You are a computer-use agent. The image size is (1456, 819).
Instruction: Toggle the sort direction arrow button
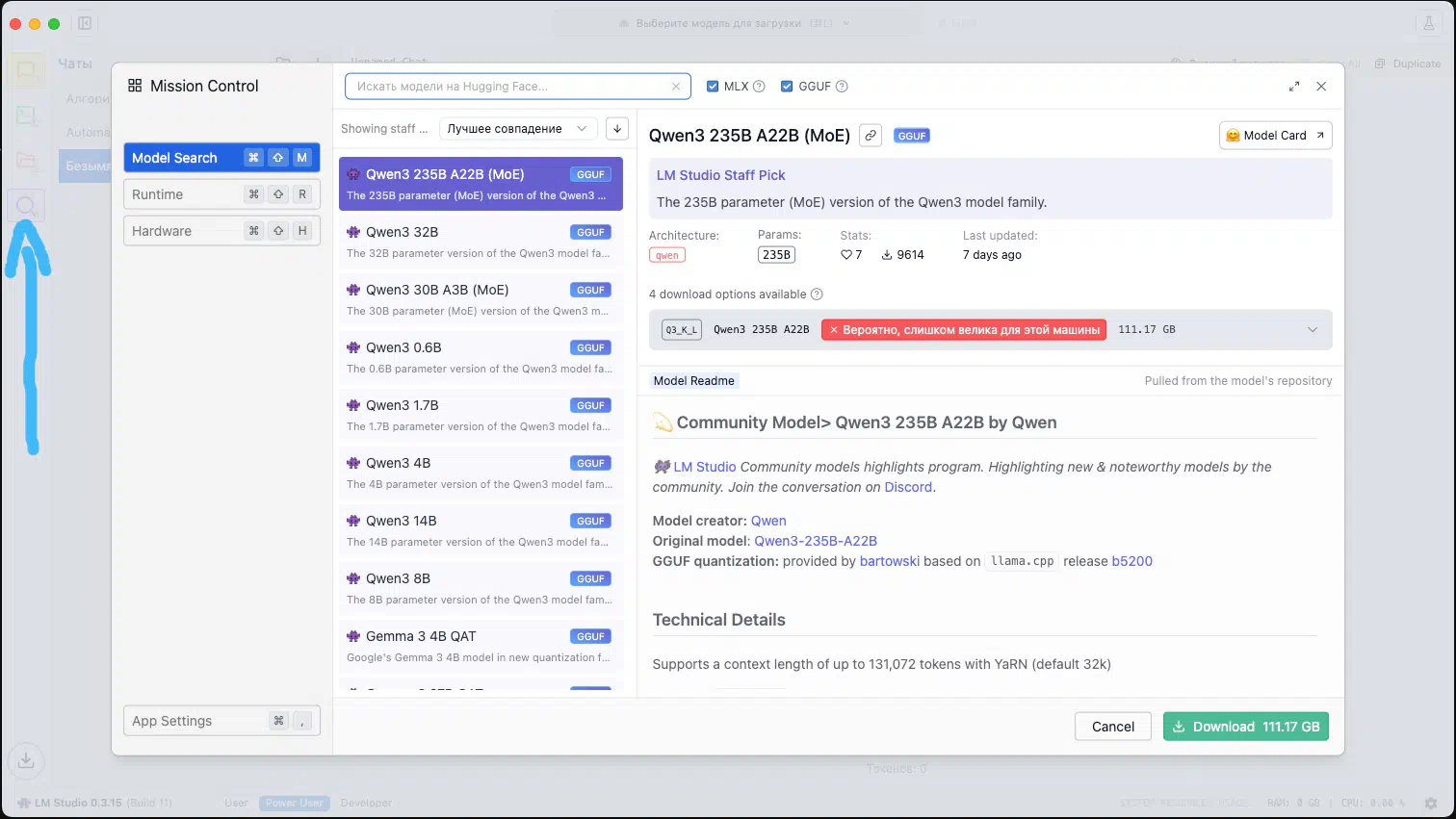coord(617,129)
